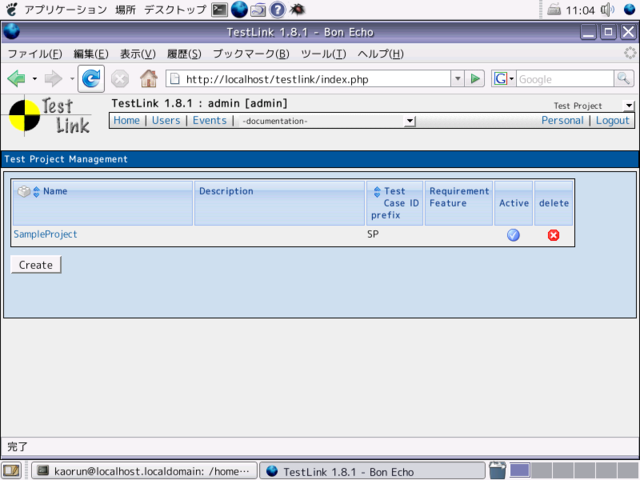The width and height of the screenshot is (640, 480).
Task: Click the Create button
Action: coord(36,265)
